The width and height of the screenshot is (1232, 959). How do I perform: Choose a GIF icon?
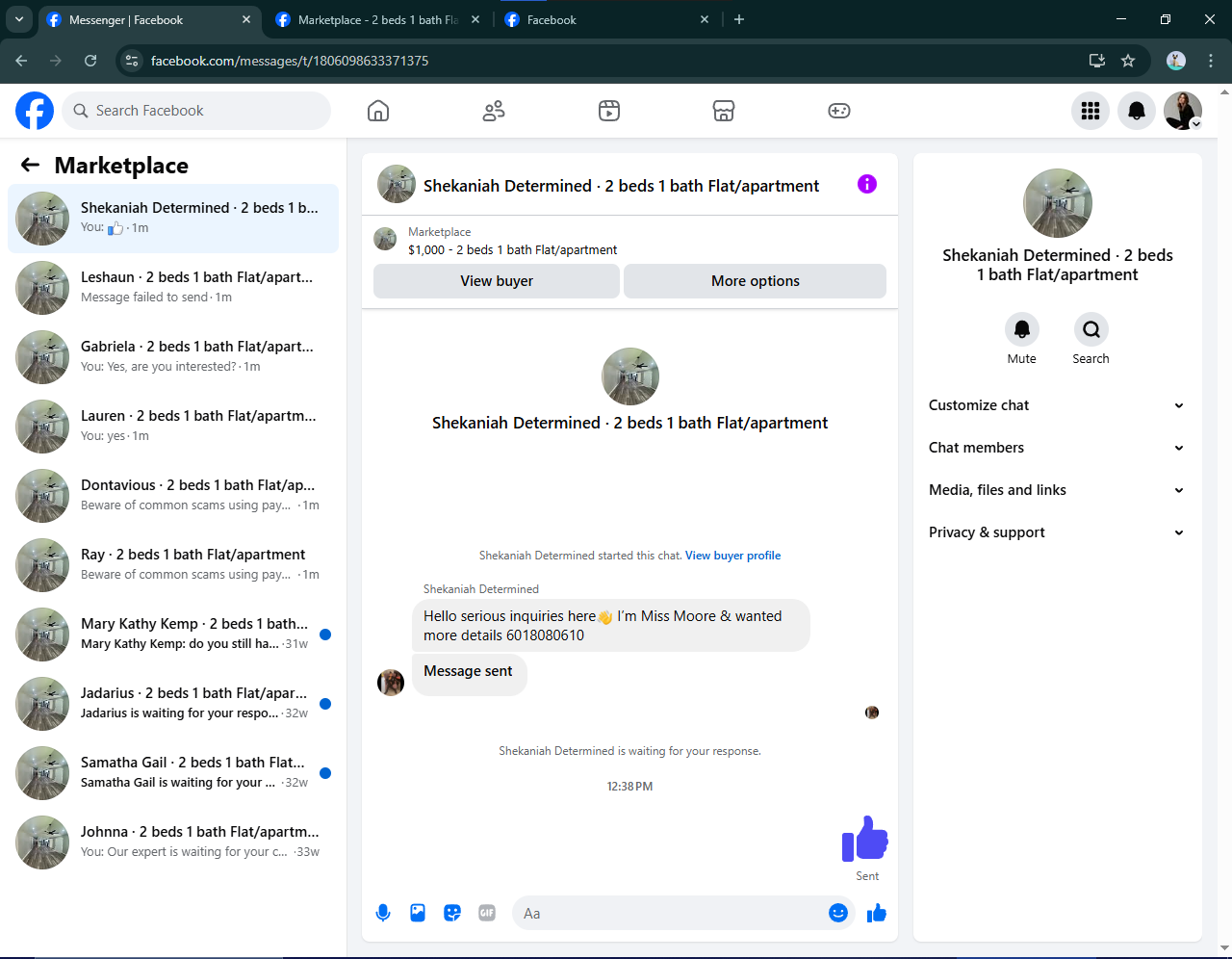pos(487,913)
